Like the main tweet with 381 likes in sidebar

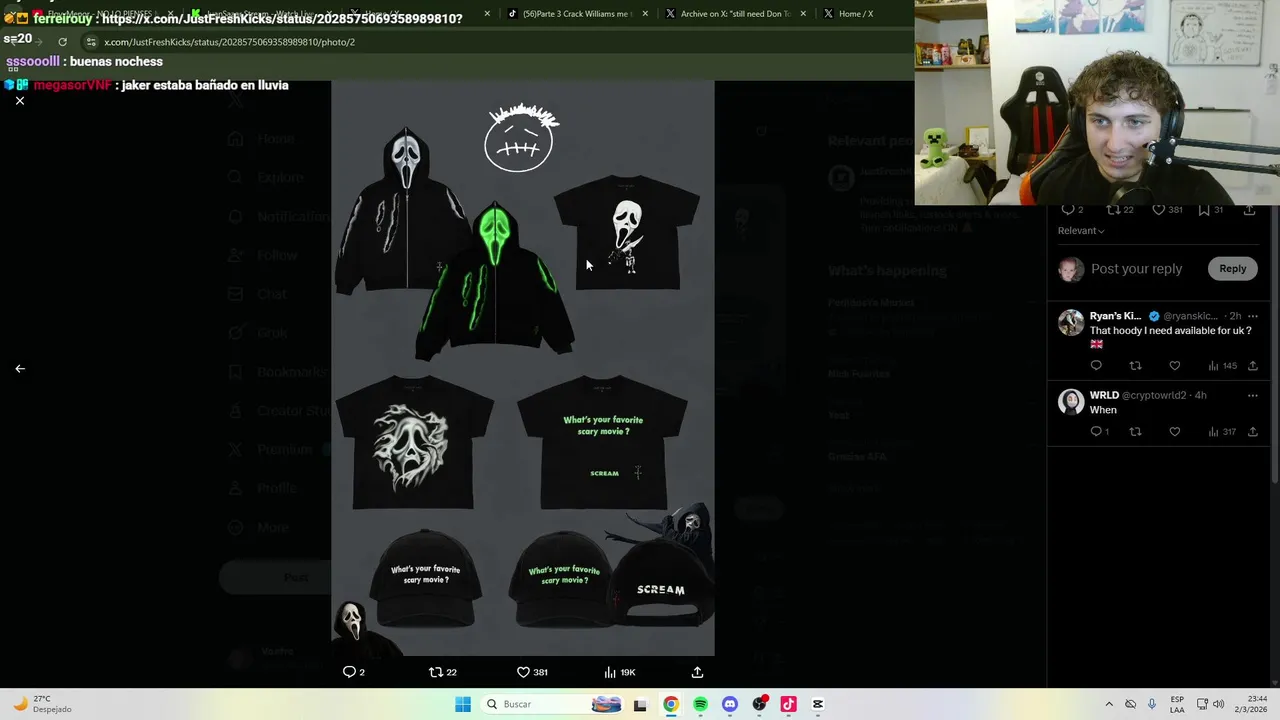coord(1168,210)
